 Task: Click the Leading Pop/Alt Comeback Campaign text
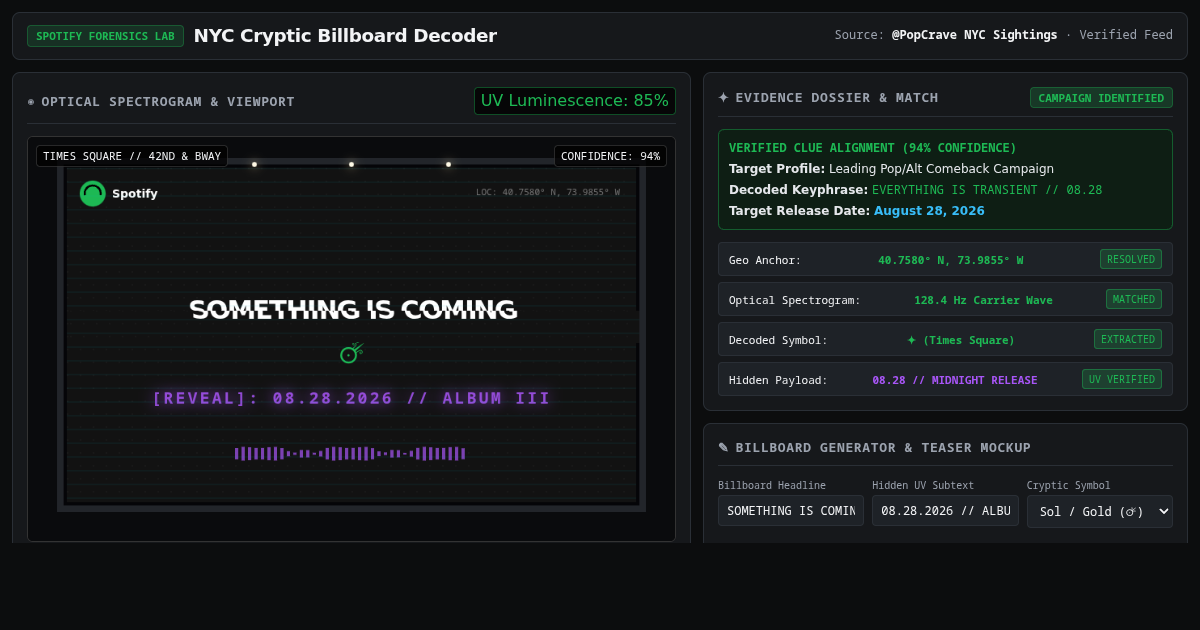click(x=941, y=169)
